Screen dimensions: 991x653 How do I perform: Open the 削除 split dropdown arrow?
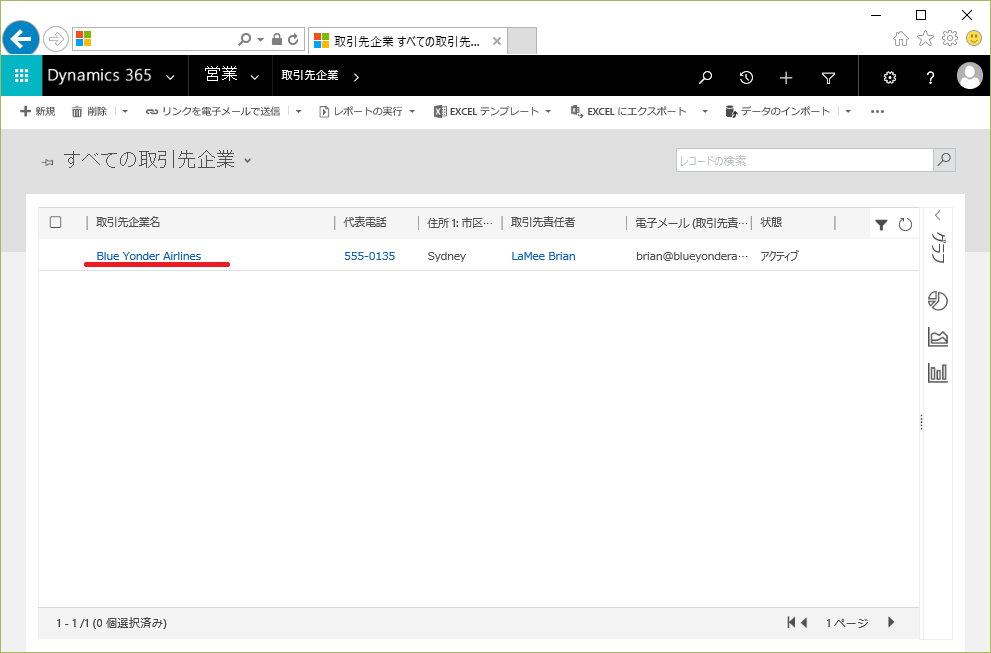tap(125, 111)
